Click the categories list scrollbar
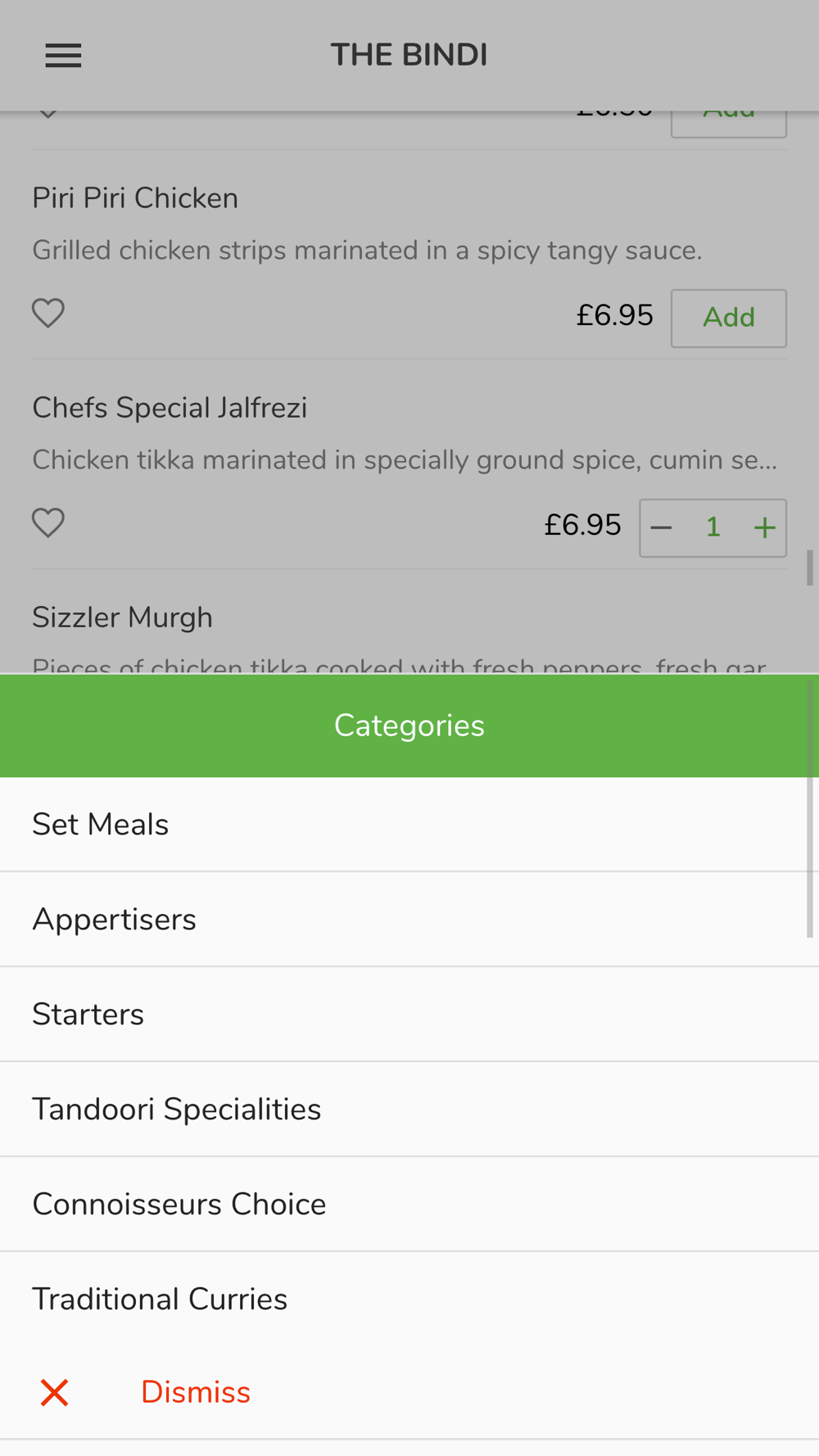Image resolution: width=819 pixels, height=1456 pixels. (x=810, y=809)
